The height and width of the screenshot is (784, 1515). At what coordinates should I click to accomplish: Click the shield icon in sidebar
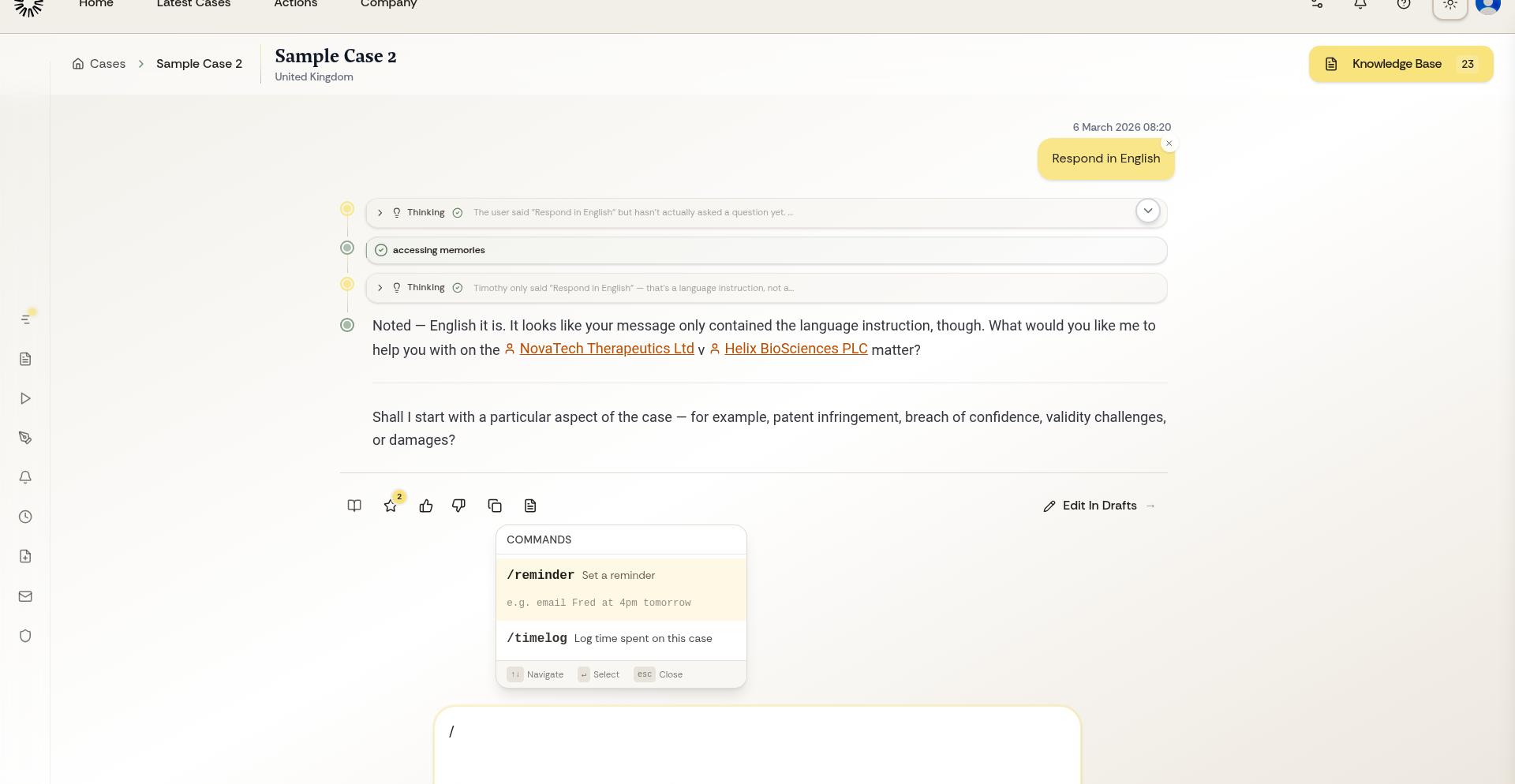click(25, 637)
